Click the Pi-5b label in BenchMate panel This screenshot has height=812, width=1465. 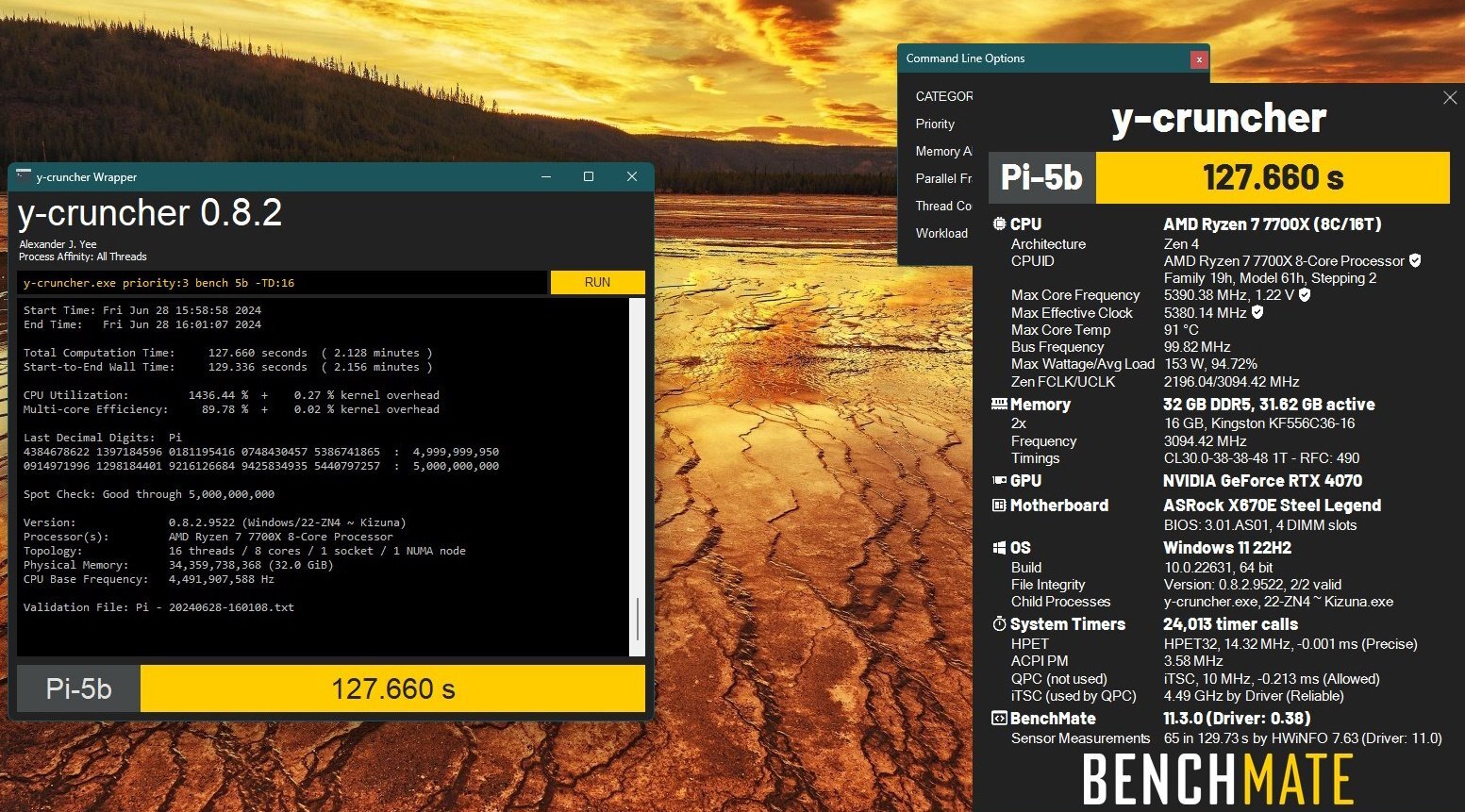click(x=1041, y=177)
